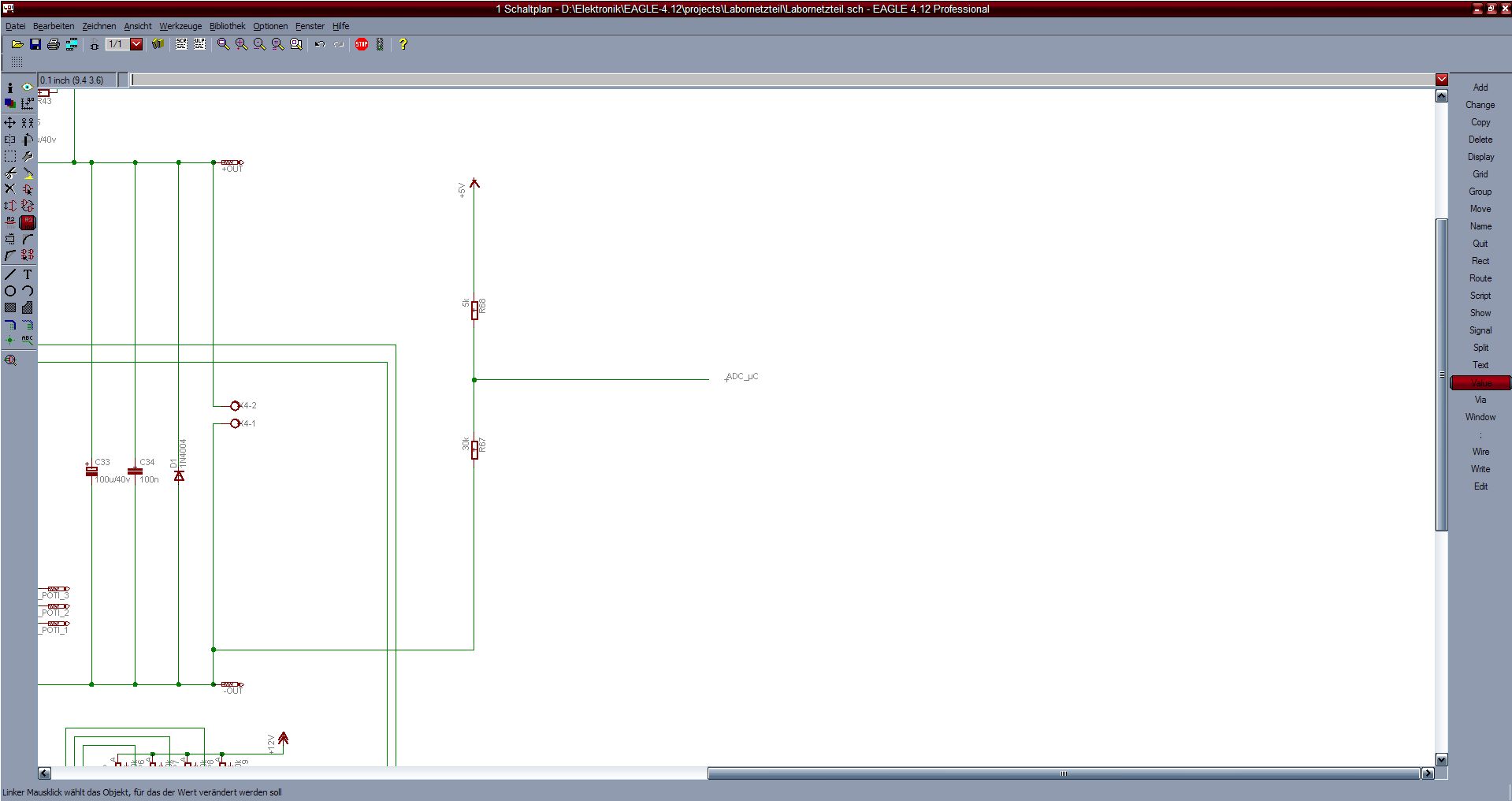Launch the CAM processor icon

click(x=72, y=44)
